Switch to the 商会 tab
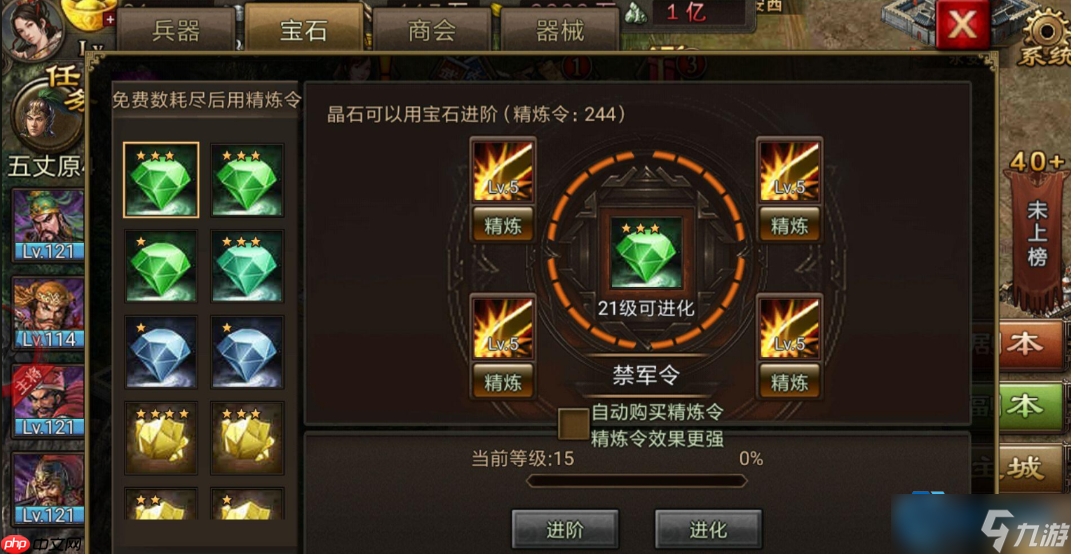The image size is (1071, 554). click(432, 31)
